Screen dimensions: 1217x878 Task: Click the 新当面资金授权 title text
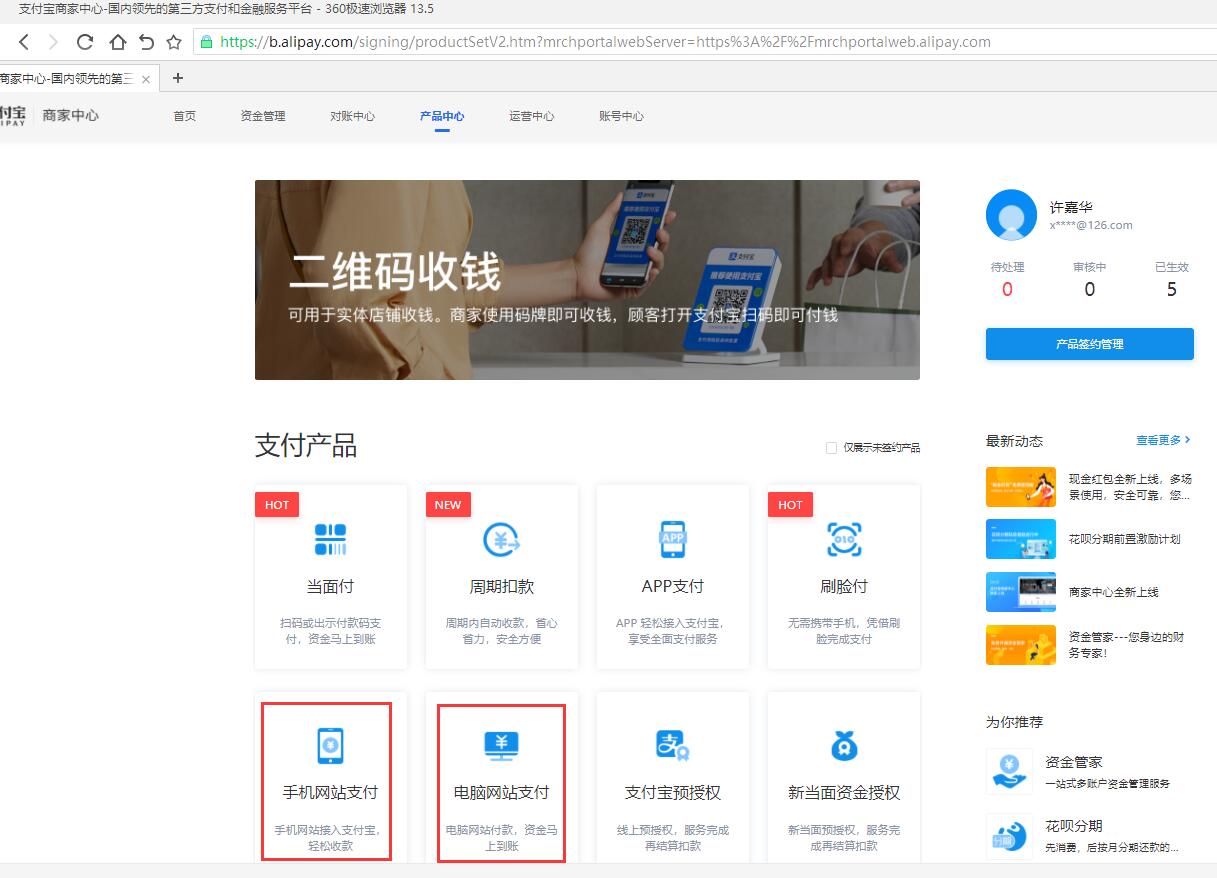point(844,793)
